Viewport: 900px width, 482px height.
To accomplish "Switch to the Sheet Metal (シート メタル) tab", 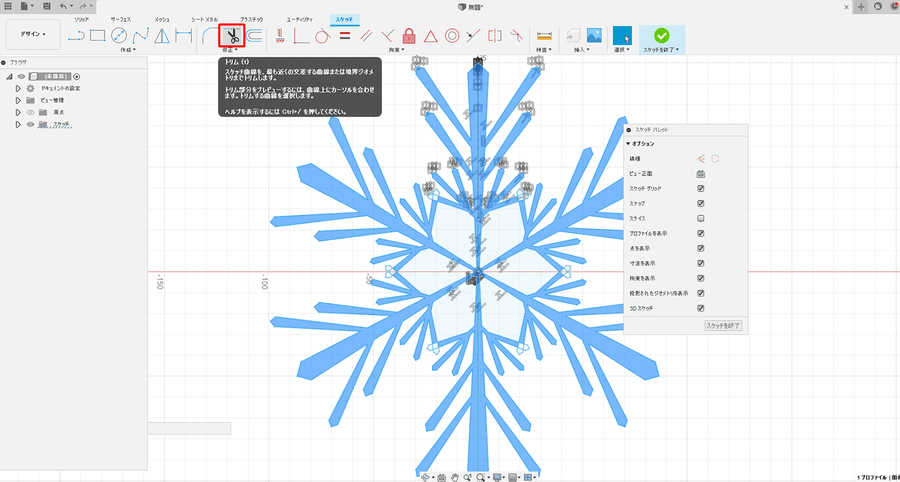I will [x=204, y=19].
